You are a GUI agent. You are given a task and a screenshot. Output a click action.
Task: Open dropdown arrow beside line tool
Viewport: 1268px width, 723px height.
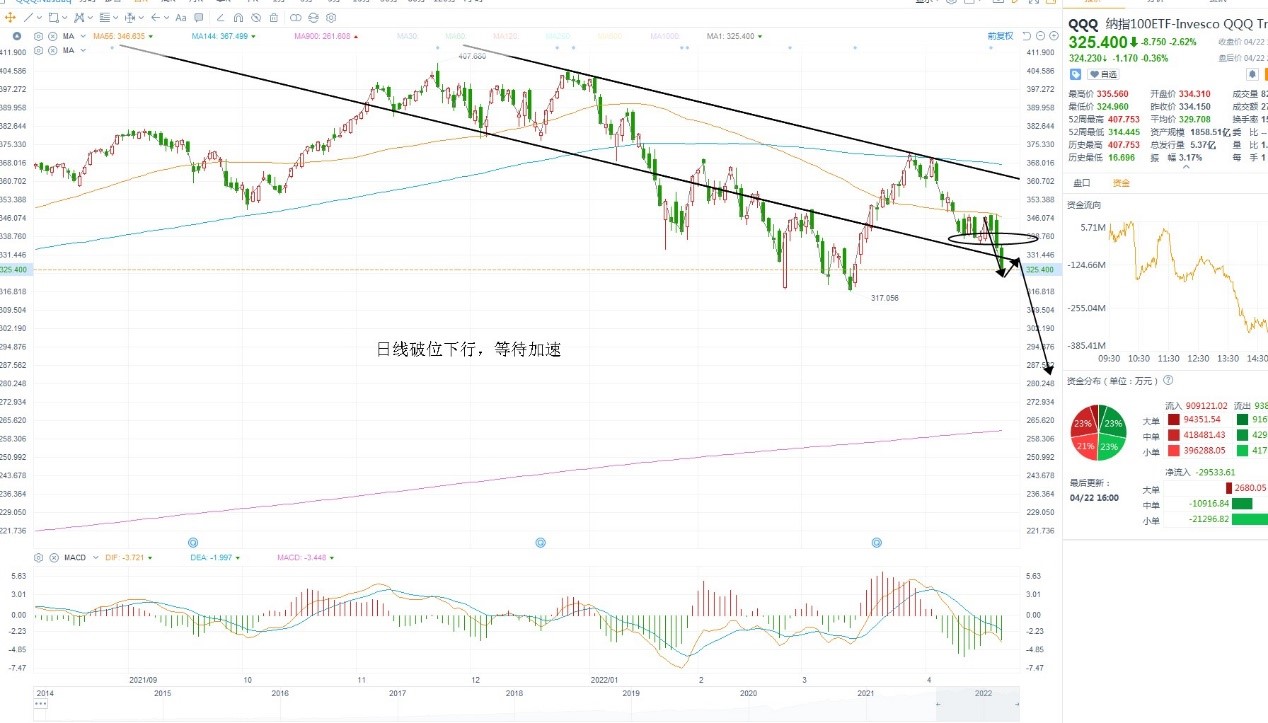pos(39,17)
